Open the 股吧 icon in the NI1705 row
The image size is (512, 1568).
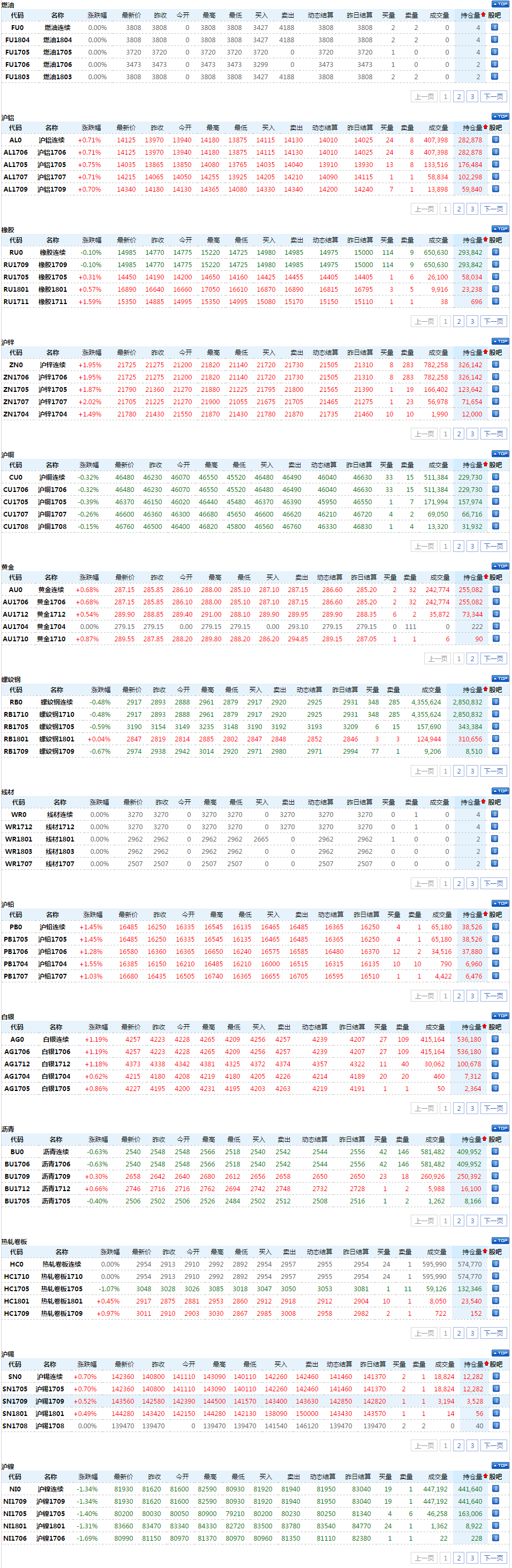pyautogui.click(x=495, y=1513)
